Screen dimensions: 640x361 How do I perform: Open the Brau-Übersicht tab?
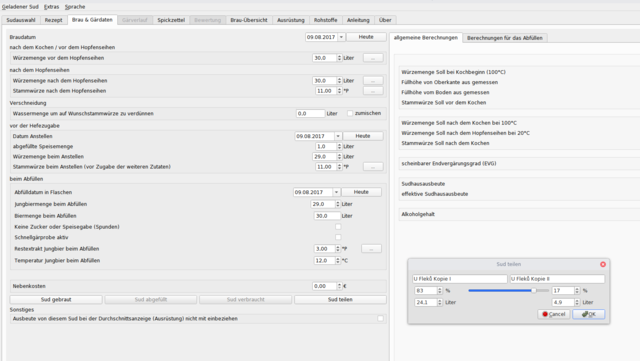point(249,20)
